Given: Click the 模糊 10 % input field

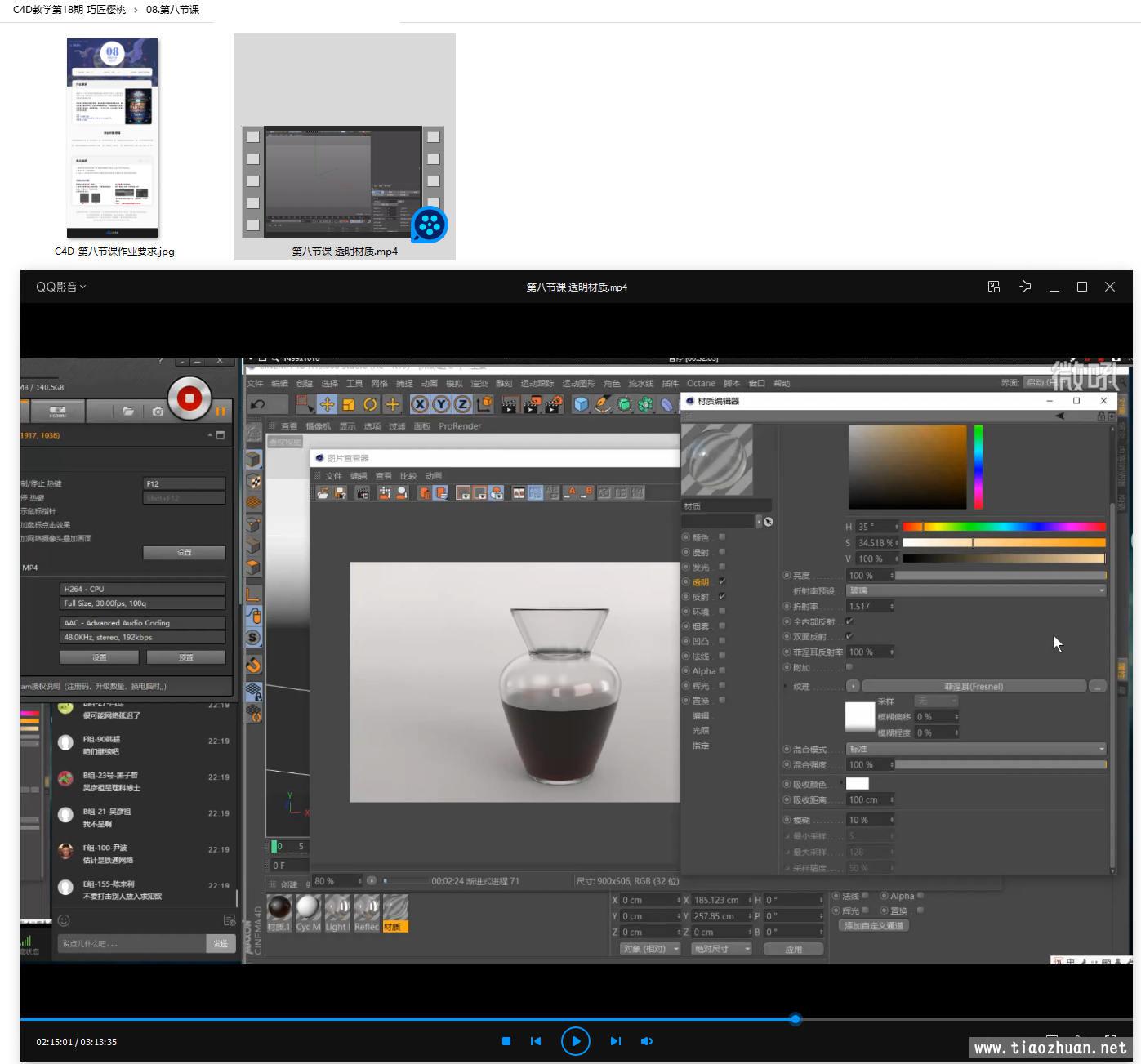Looking at the screenshot, I should pos(870,820).
